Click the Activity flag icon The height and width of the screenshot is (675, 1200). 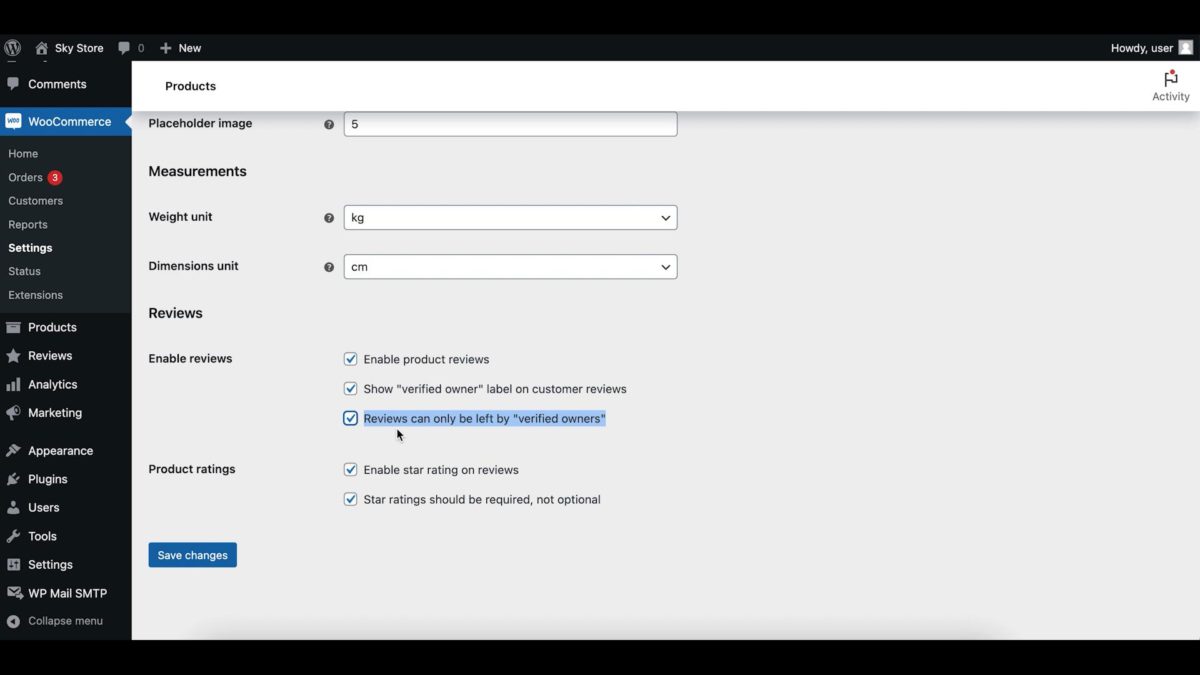point(1170,78)
